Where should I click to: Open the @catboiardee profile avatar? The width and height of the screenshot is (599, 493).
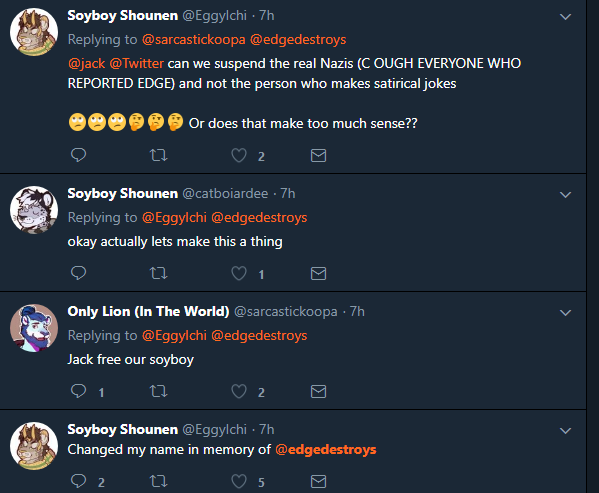click(x=34, y=210)
